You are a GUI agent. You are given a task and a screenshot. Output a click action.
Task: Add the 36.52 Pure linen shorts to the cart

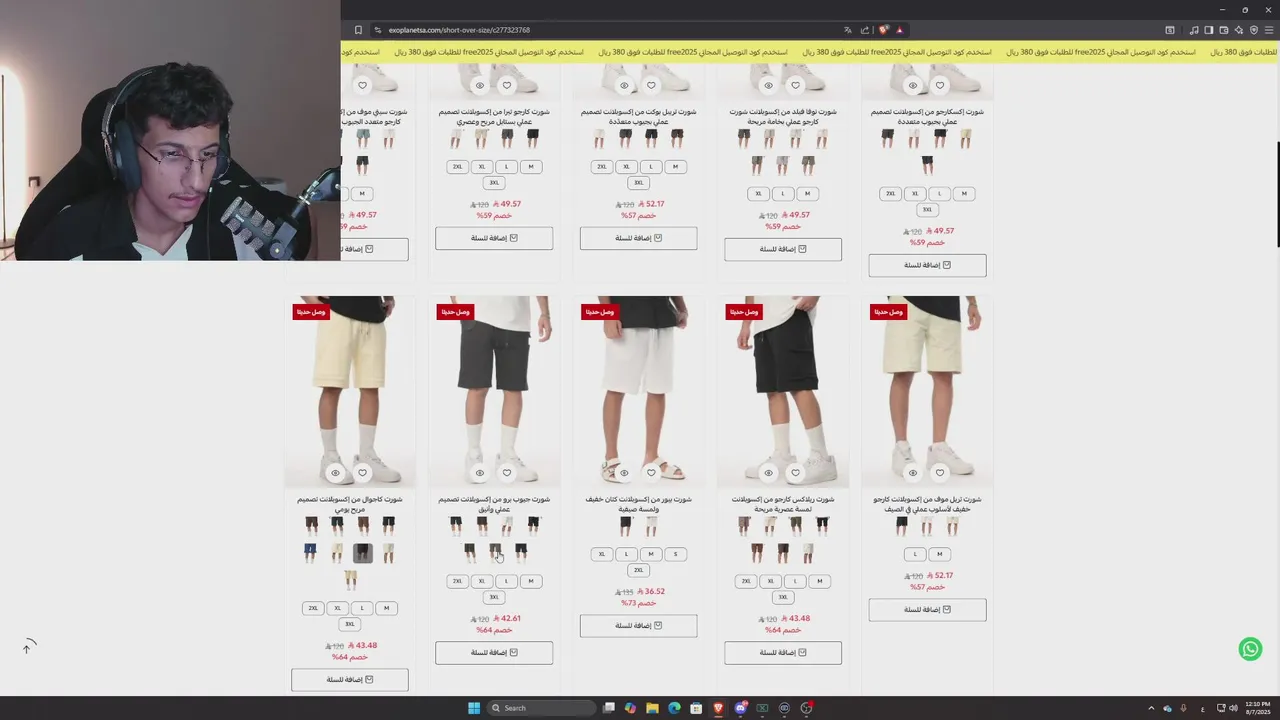click(638, 626)
